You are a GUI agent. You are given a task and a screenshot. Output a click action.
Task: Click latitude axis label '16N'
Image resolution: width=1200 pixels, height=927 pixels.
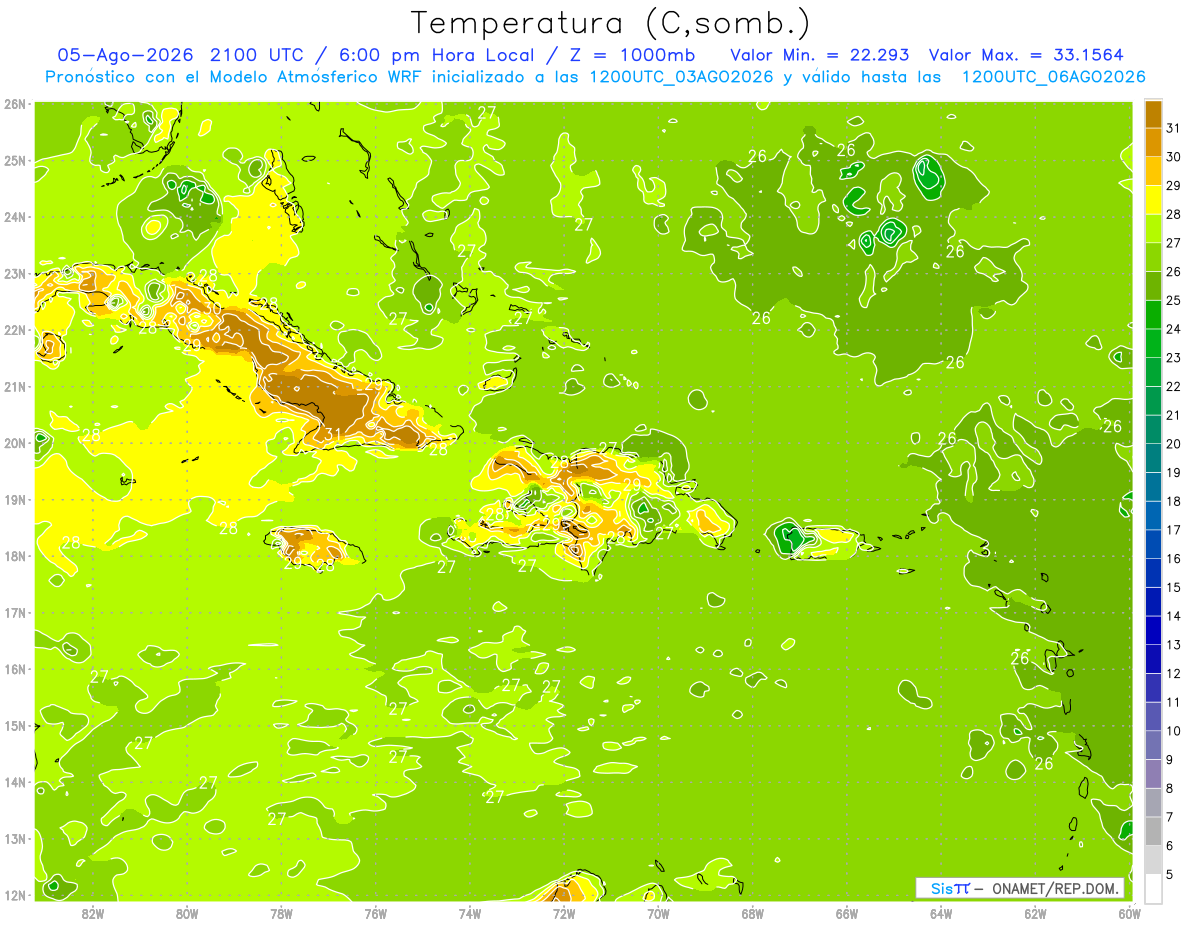coord(14,669)
